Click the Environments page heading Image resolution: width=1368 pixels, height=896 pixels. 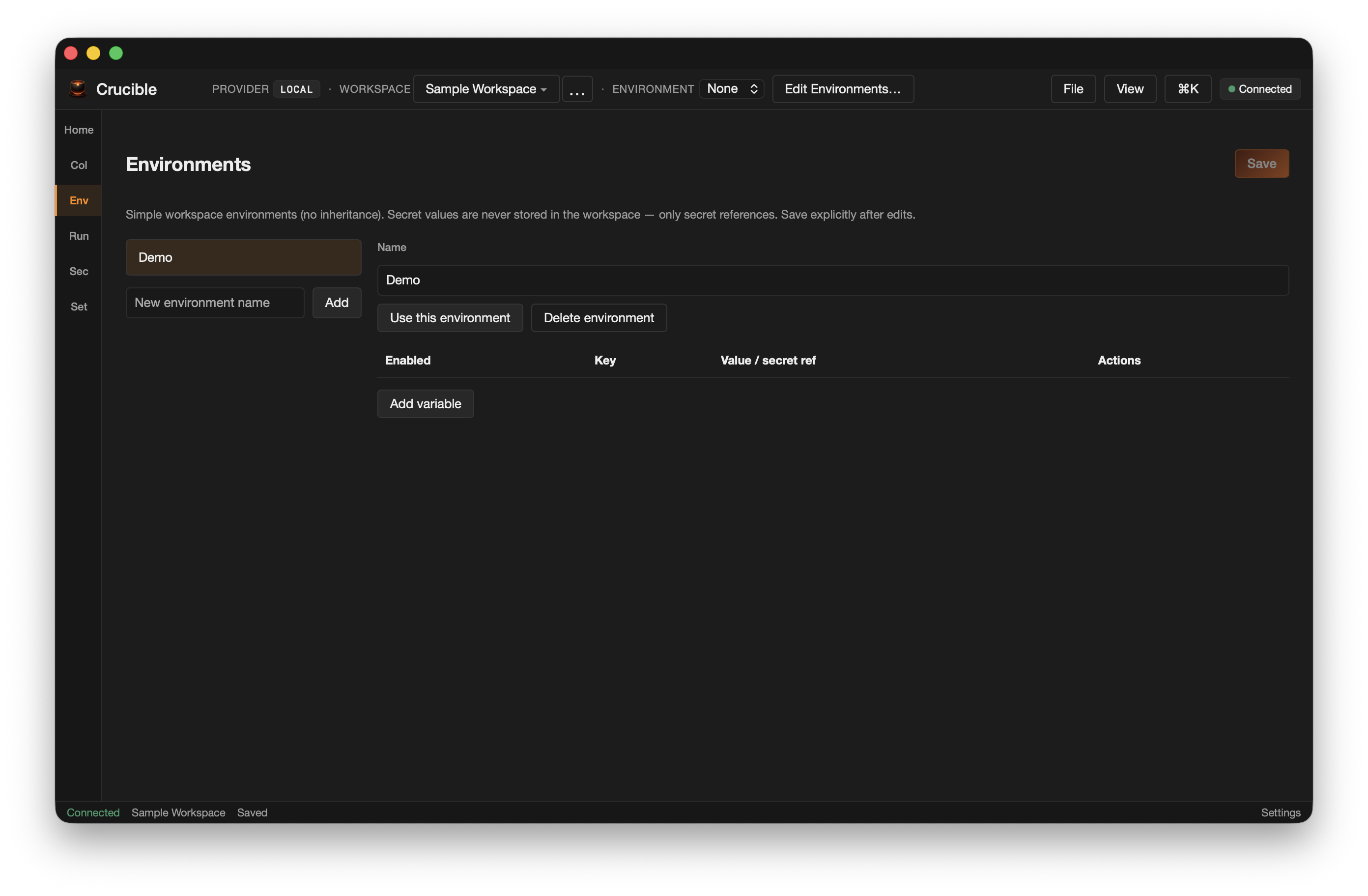click(189, 165)
